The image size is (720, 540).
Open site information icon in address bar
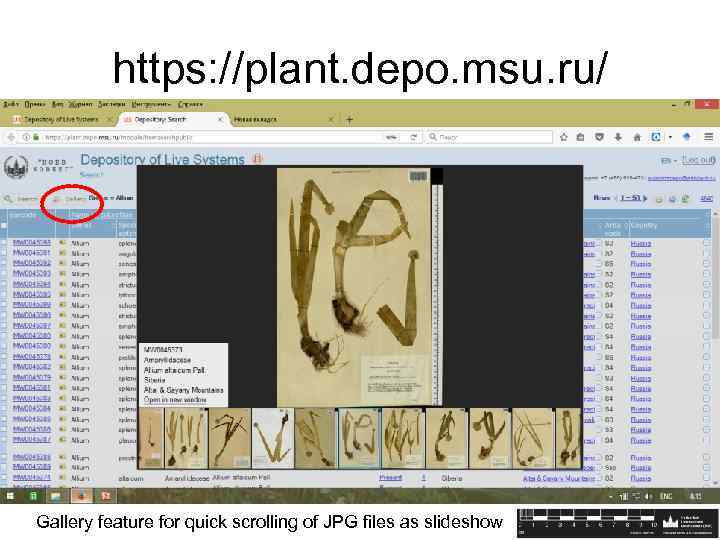click(27, 137)
